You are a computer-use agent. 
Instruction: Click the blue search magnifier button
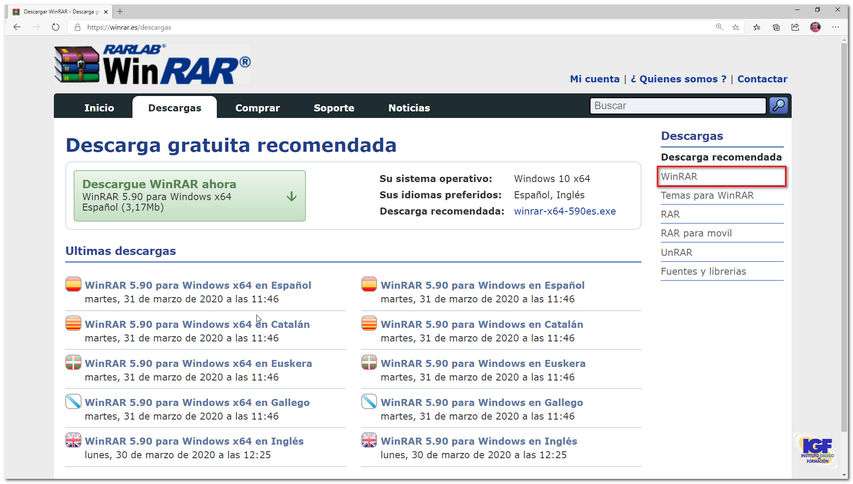779,106
